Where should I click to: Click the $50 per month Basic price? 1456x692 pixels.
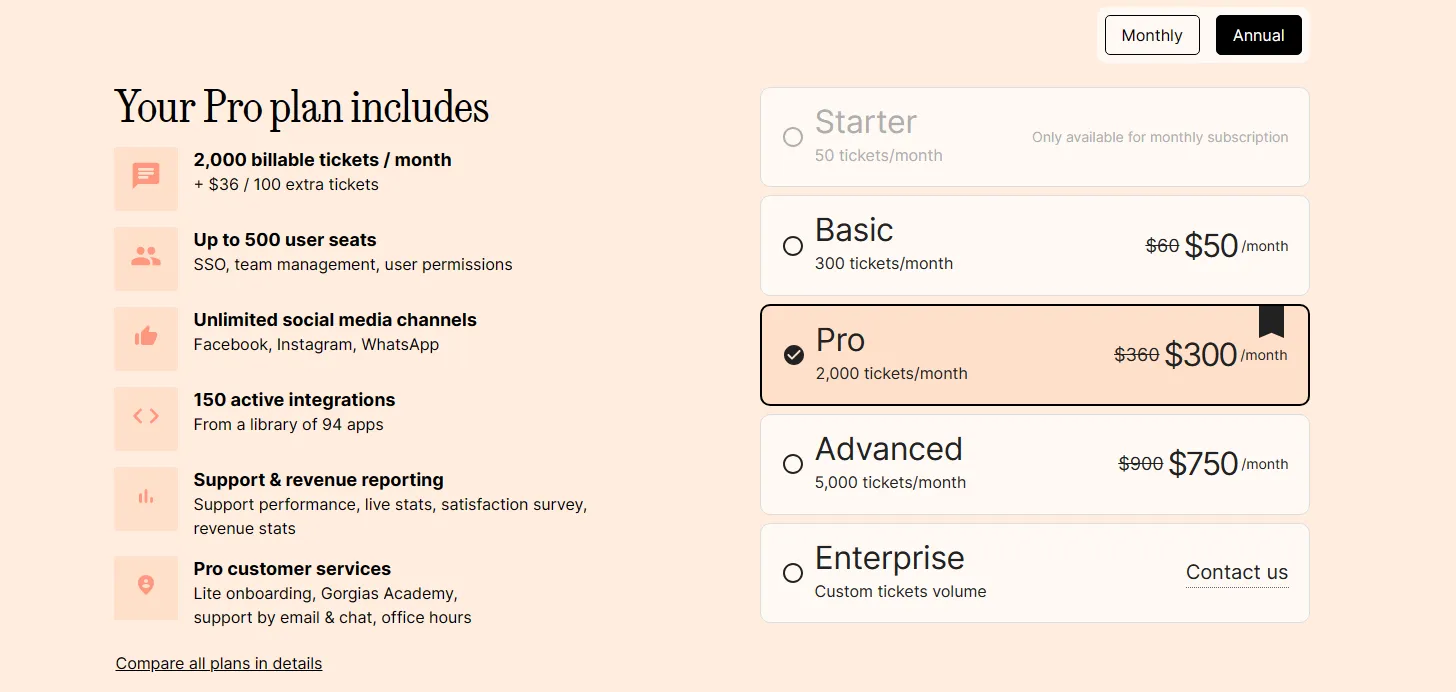point(1211,246)
